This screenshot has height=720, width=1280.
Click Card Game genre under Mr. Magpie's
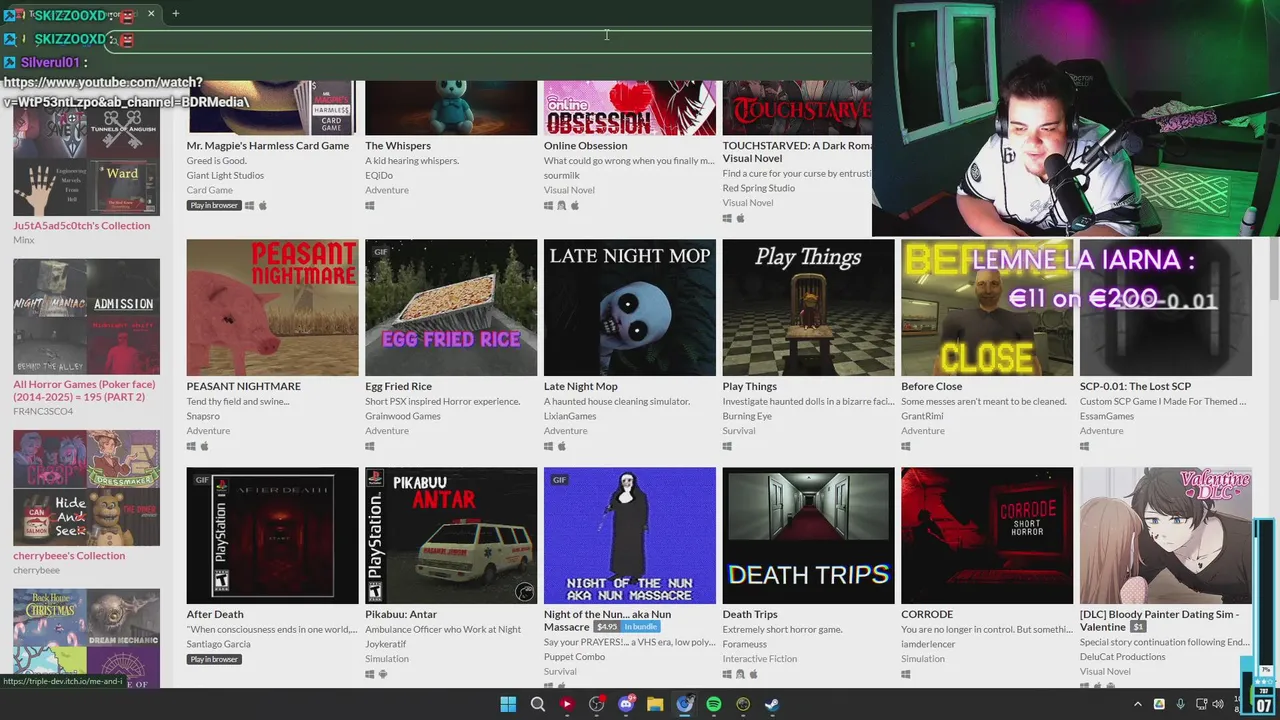pos(210,190)
